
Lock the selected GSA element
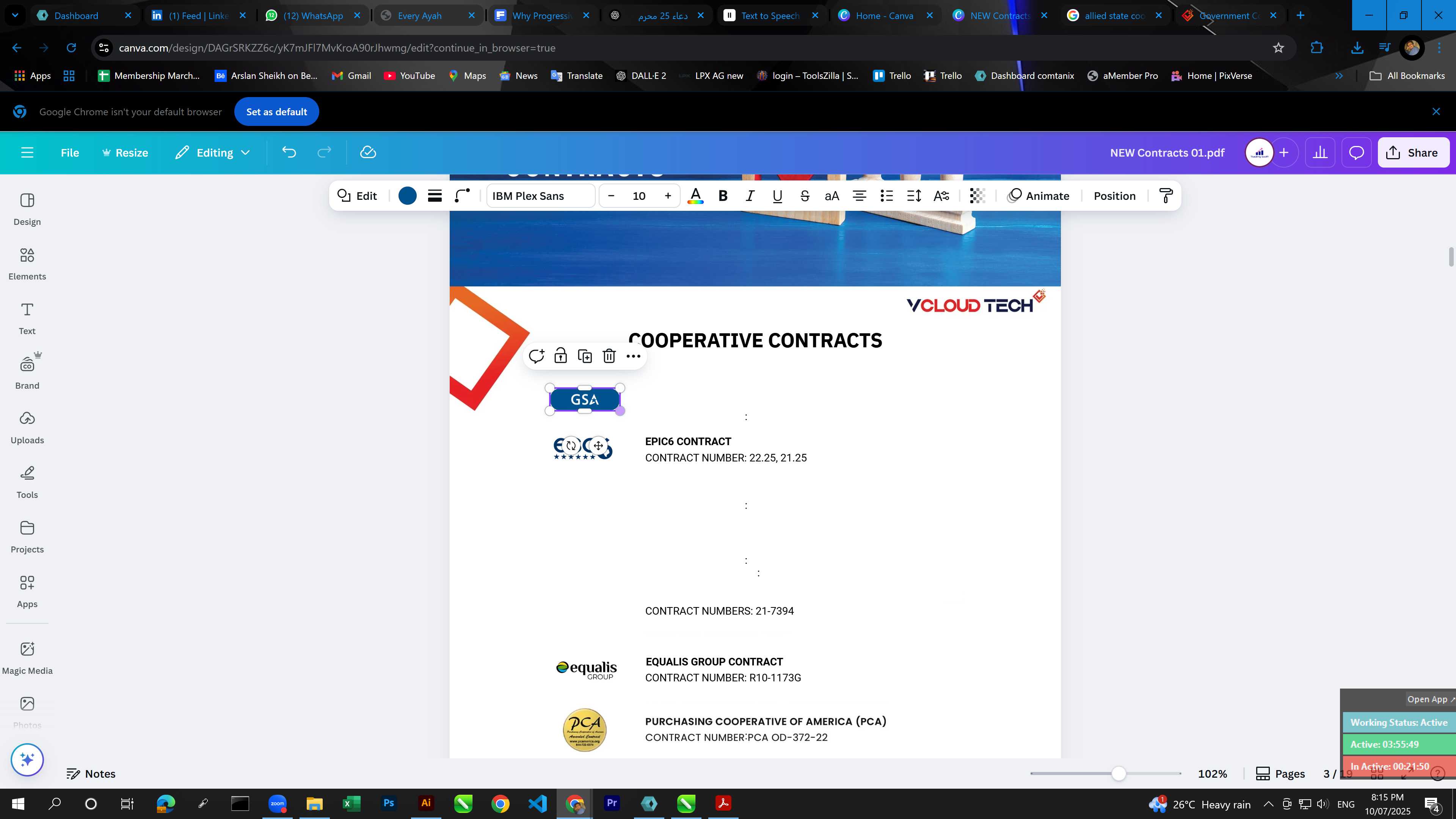click(x=561, y=356)
